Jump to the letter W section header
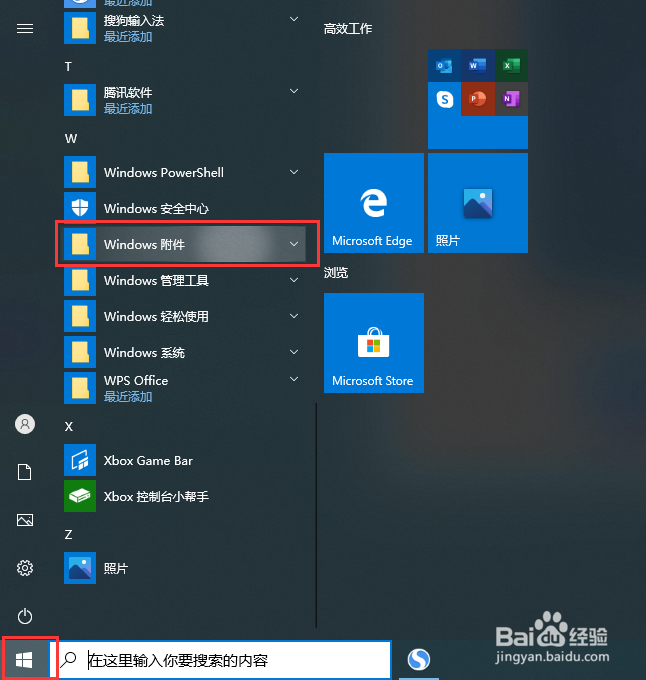The height and width of the screenshot is (680, 646). 71,139
